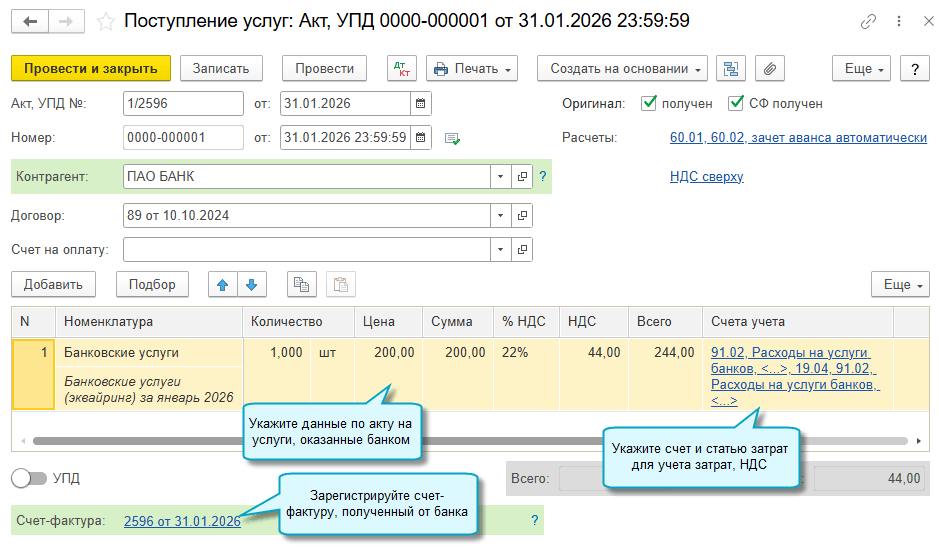Click the question mark next to Контрагент
The width and height of the screenshot is (939, 550).
[543, 177]
